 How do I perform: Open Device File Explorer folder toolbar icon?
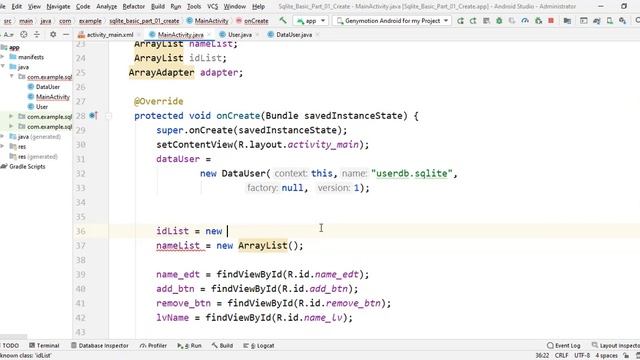[x=567, y=21]
